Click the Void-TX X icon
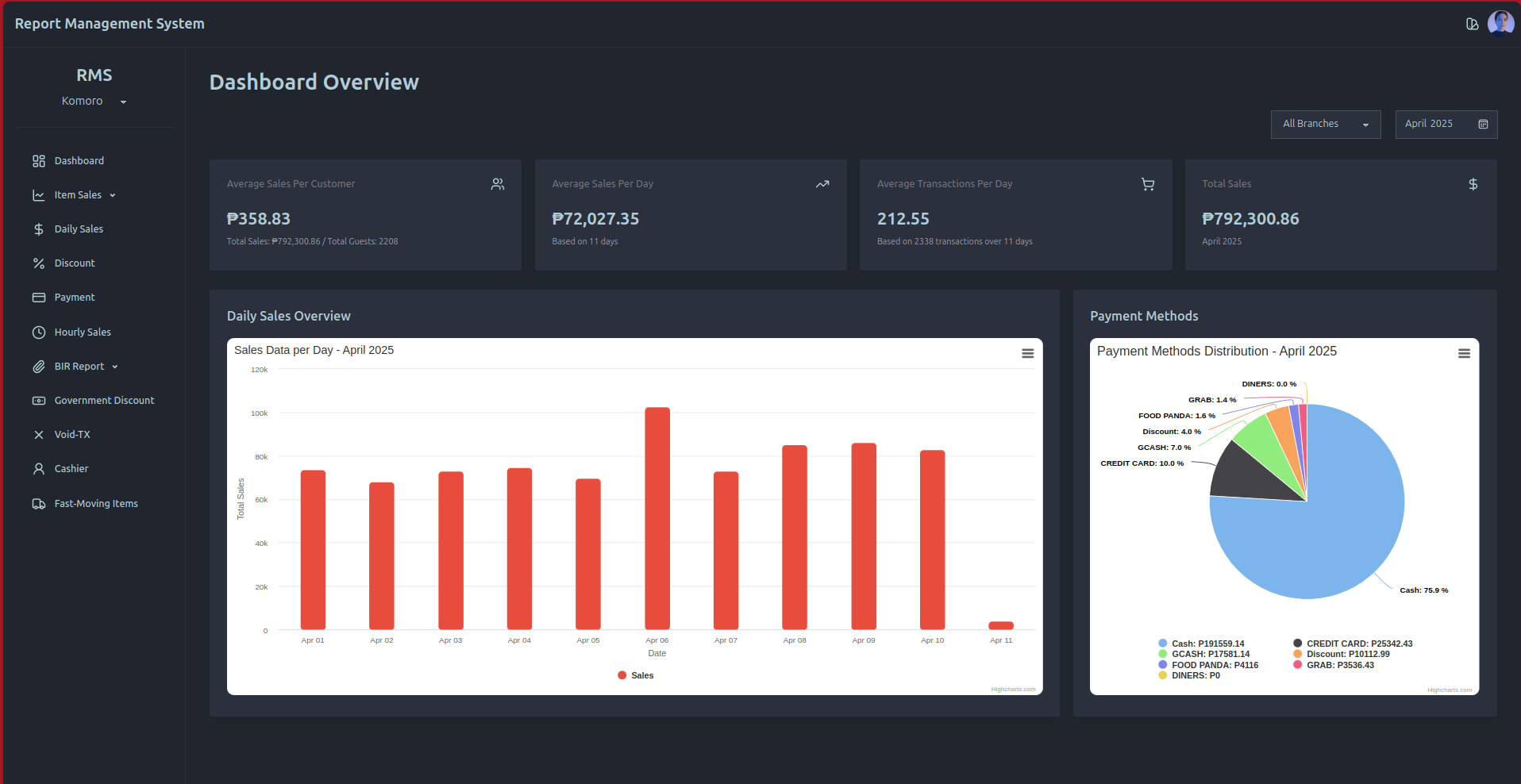The height and width of the screenshot is (784, 1521). (39, 434)
